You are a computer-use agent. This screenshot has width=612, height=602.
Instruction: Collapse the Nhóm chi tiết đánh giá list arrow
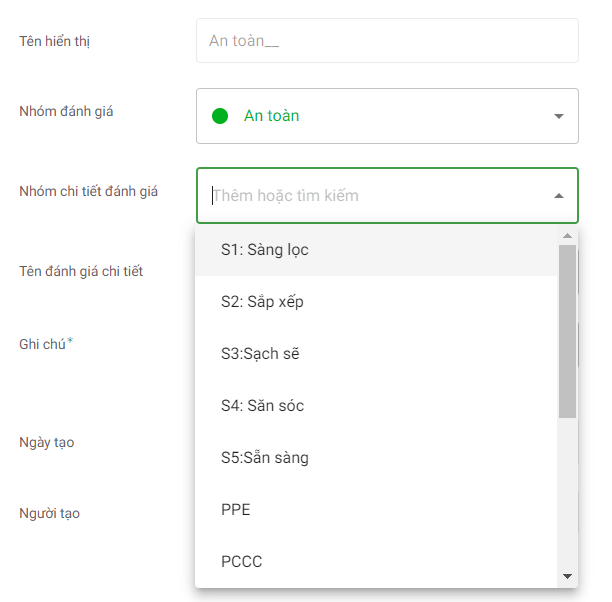558,196
